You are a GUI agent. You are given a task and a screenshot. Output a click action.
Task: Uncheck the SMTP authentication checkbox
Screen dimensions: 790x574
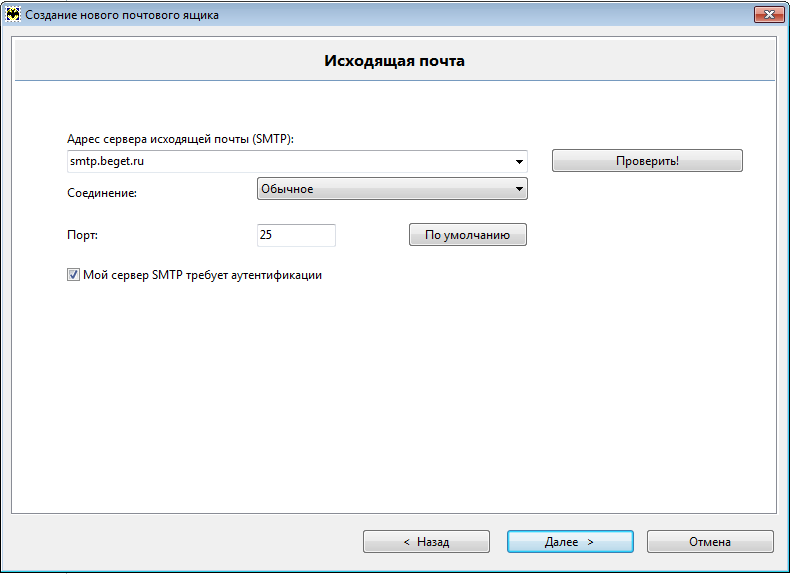tap(73, 275)
